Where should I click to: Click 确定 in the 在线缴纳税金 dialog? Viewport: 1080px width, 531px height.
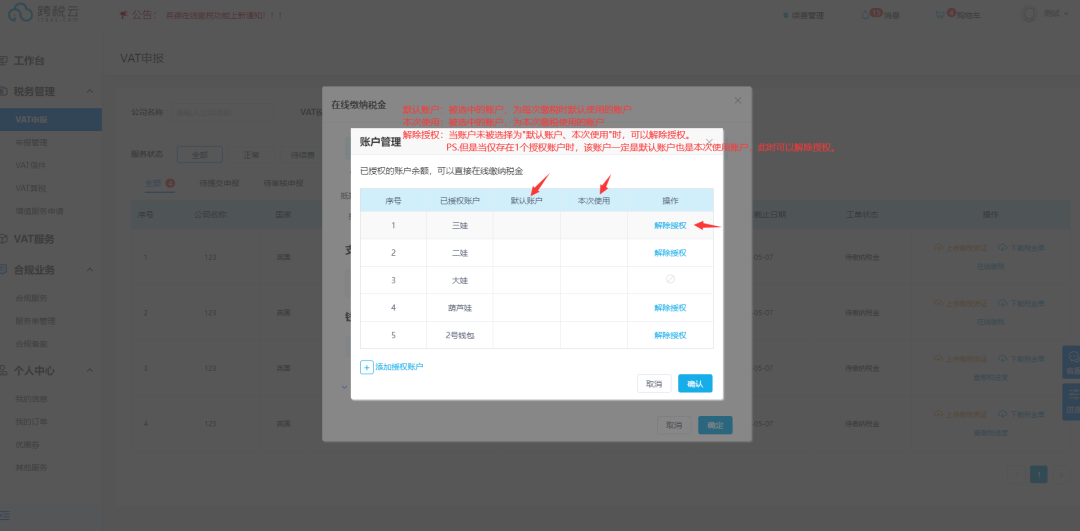point(715,426)
